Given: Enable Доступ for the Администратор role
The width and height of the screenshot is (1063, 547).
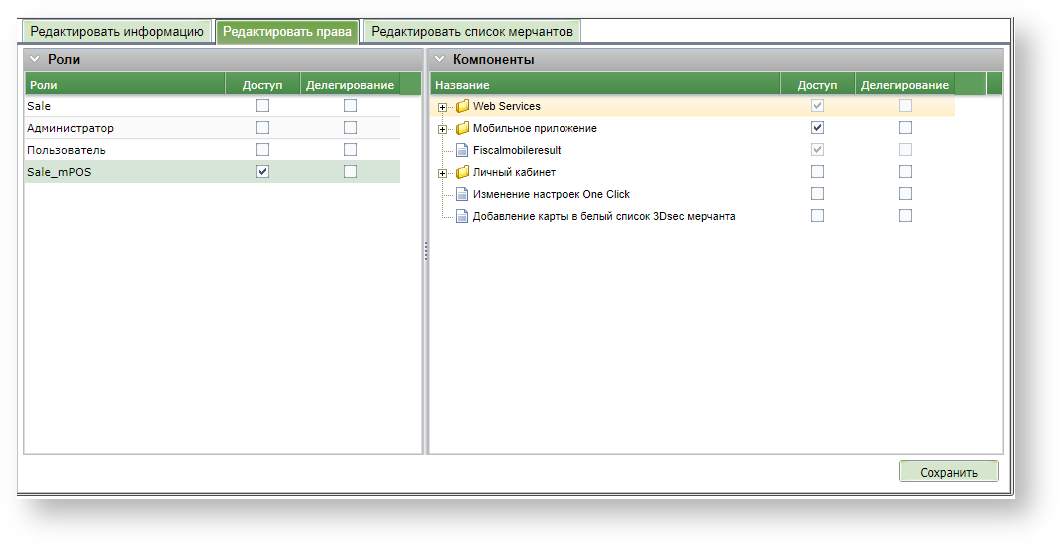Looking at the screenshot, I should coord(262,128).
